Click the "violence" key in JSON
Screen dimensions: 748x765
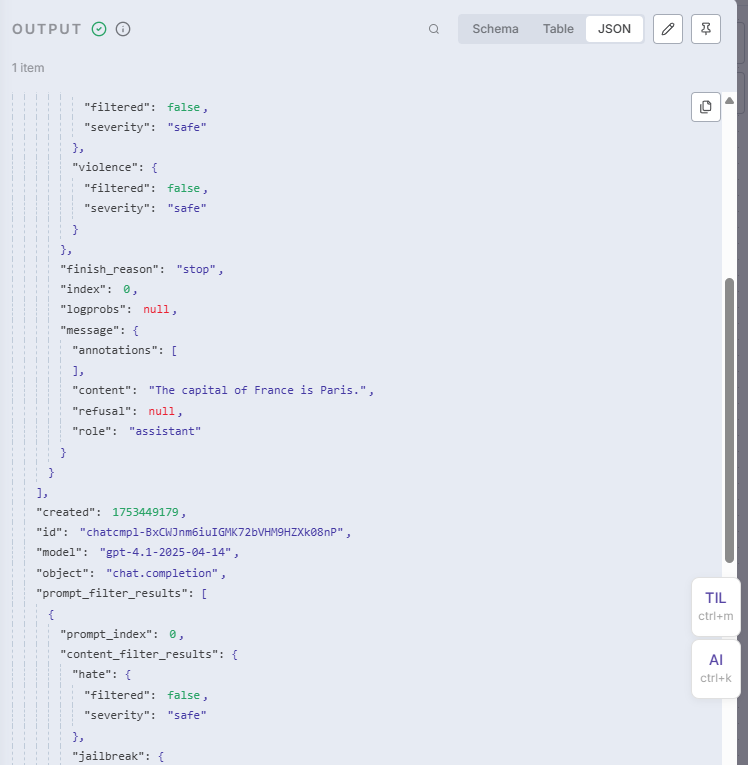tap(105, 167)
